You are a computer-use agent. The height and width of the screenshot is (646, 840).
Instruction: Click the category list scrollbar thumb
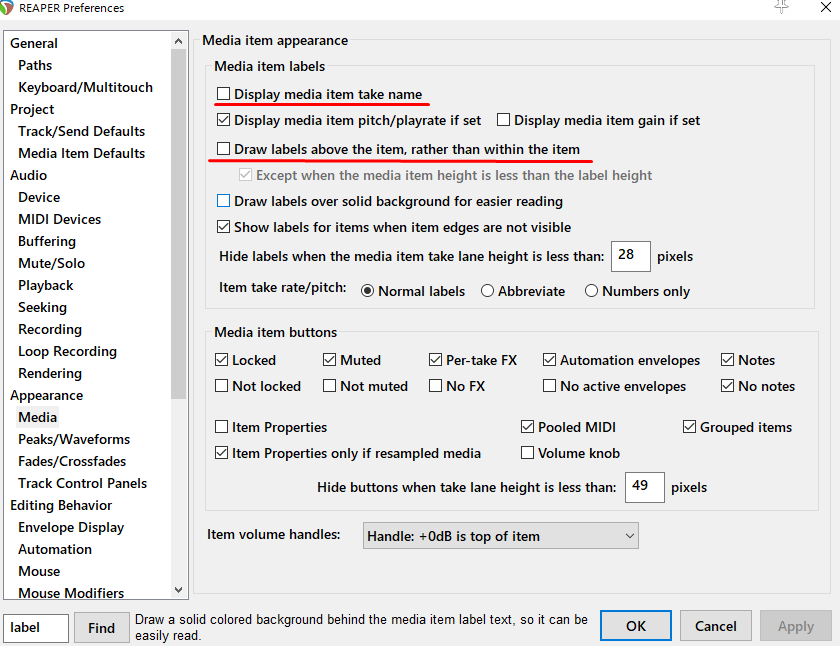click(x=178, y=224)
